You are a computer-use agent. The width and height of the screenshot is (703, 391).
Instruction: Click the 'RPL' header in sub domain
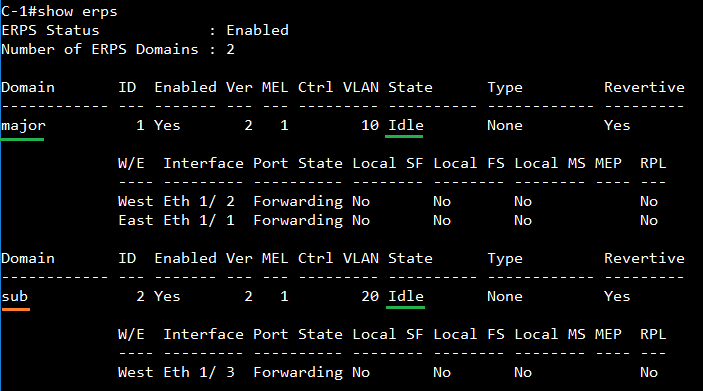653,334
